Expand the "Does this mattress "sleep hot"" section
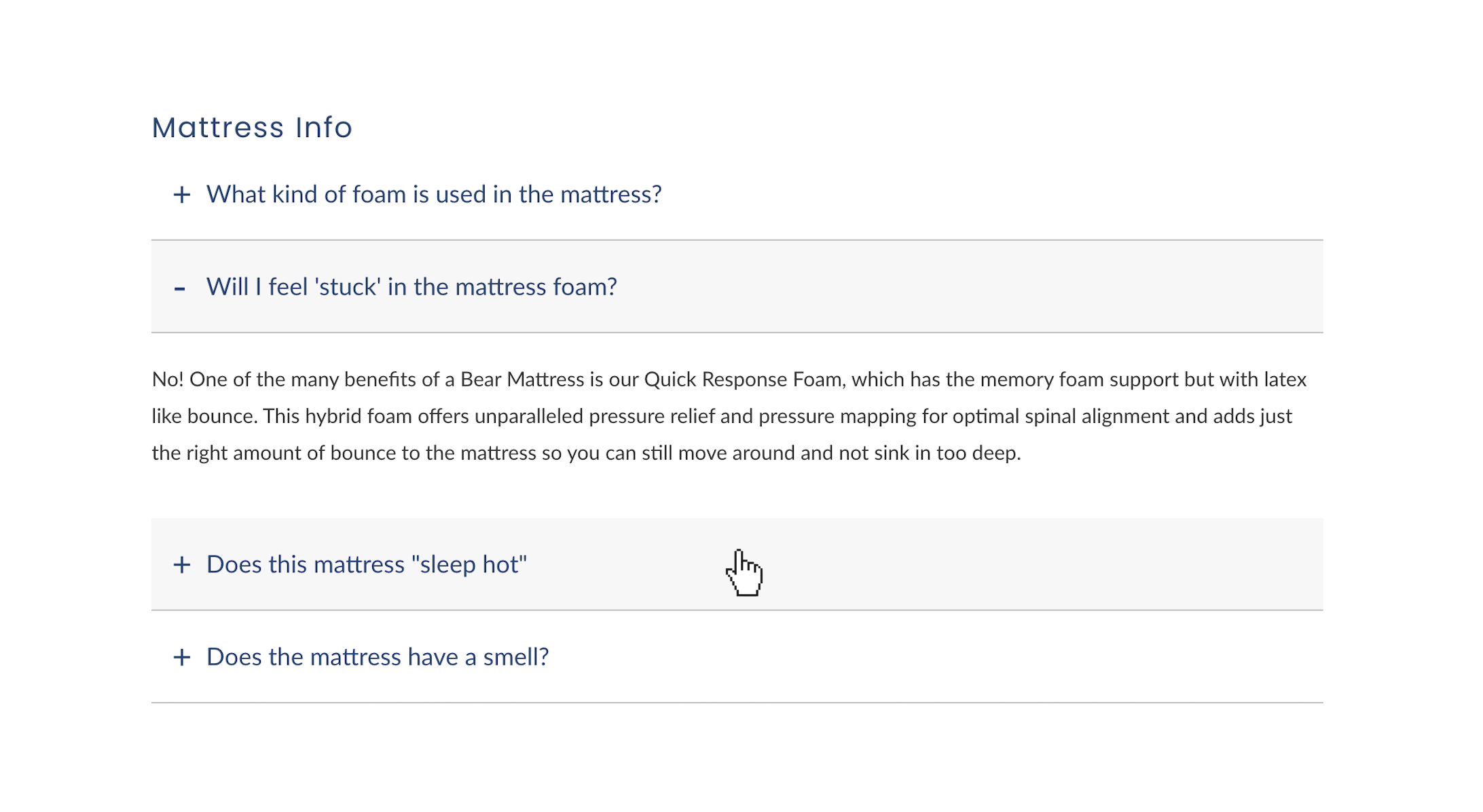 point(367,564)
